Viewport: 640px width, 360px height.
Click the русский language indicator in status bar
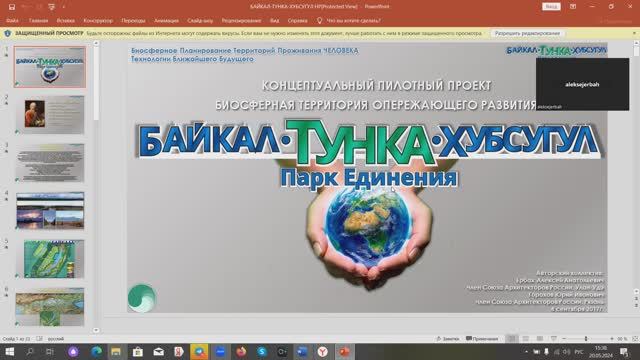(x=56, y=339)
